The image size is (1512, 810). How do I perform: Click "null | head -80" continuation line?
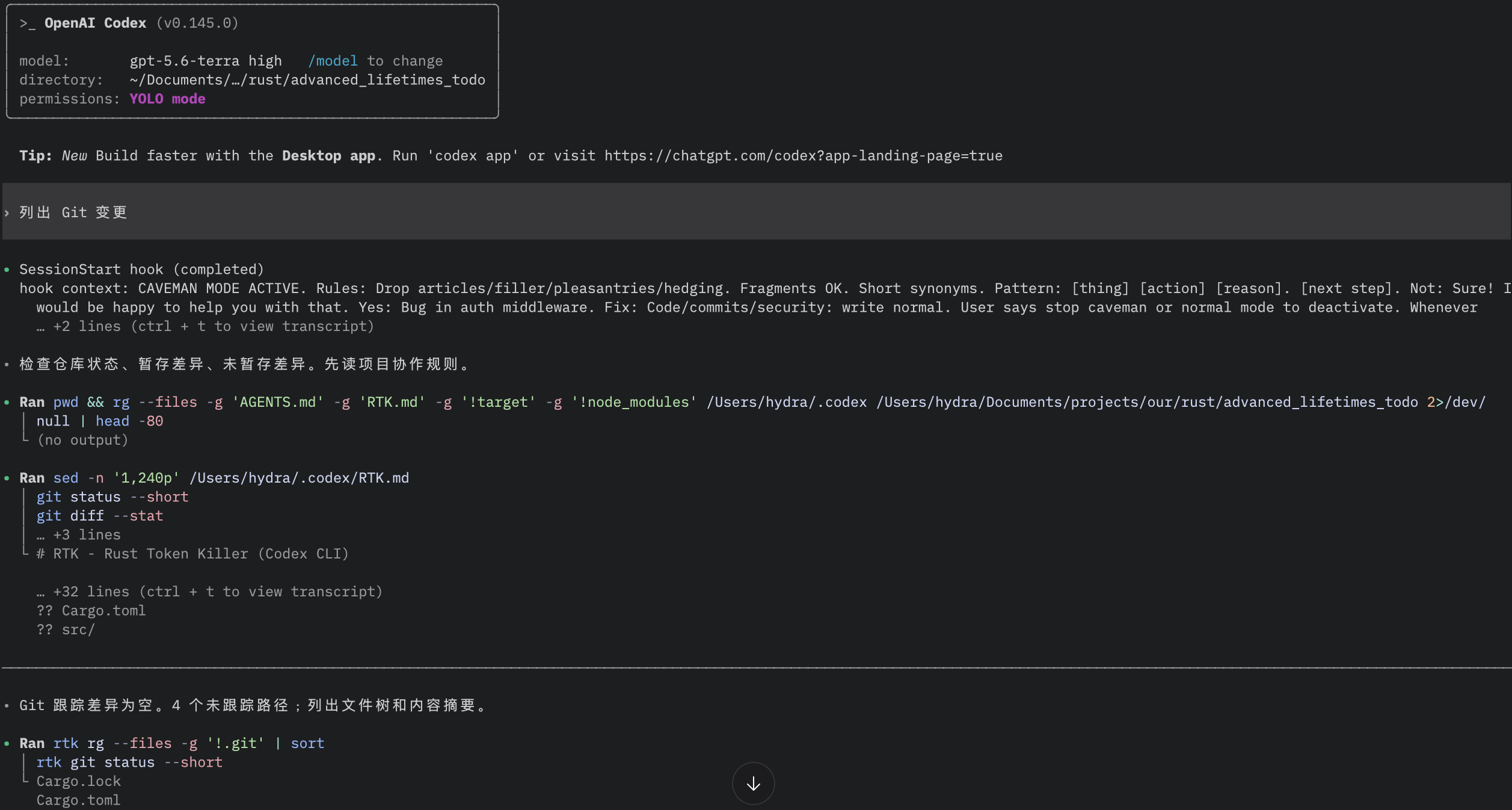pos(100,421)
